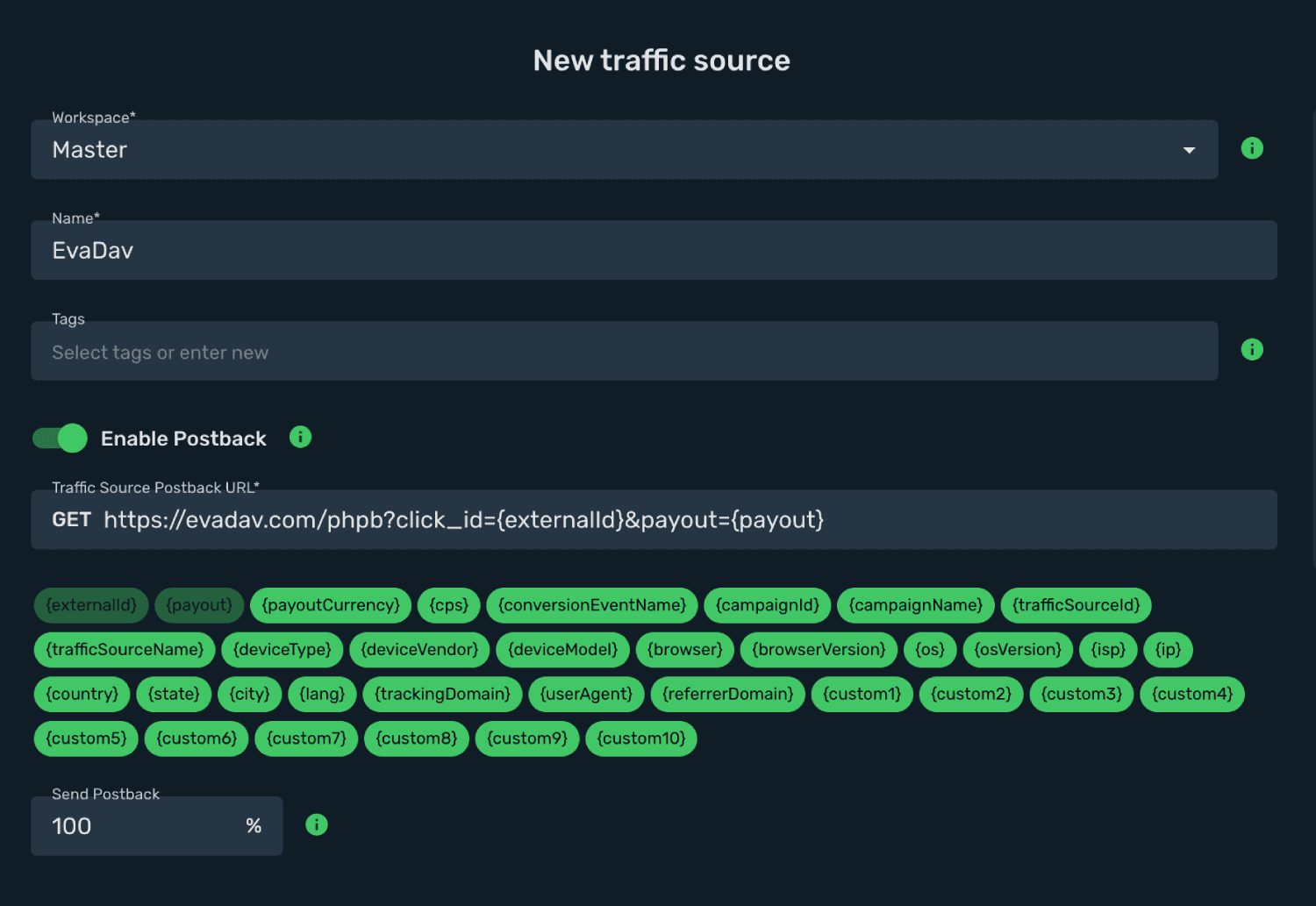
Task: Insert the {deviceModel} token
Action: (563, 650)
